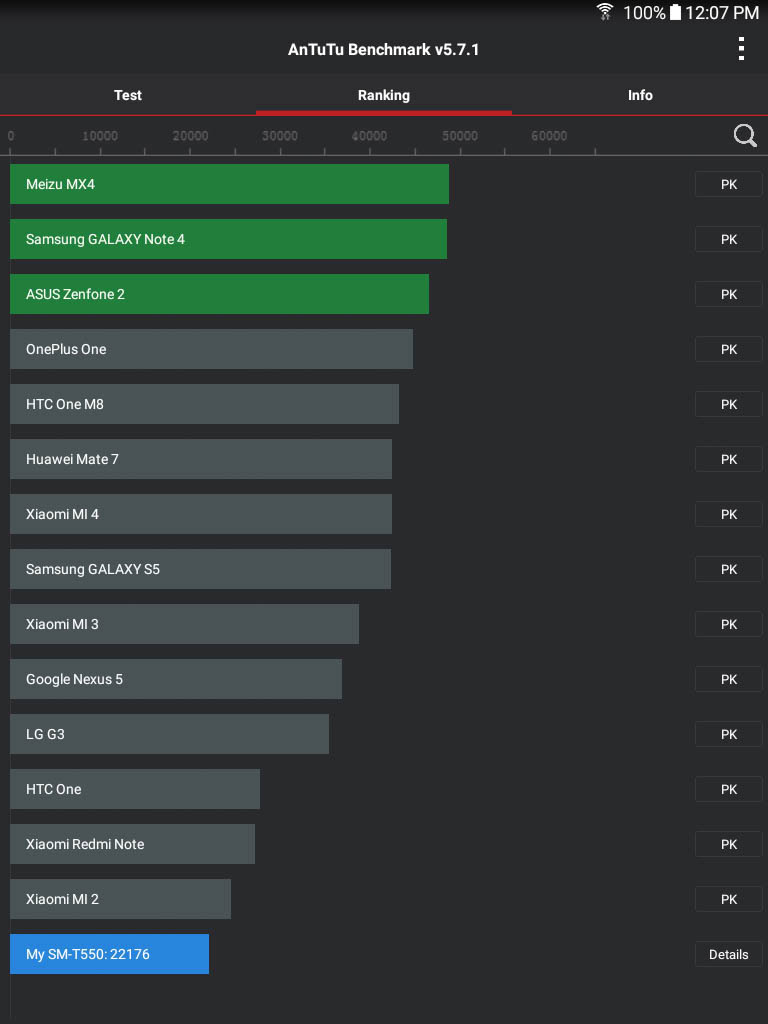Viewport: 768px width, 1024px height.
Task: Compare with ASUS Zenfone 2 via PK
Action: pos(728,294)
